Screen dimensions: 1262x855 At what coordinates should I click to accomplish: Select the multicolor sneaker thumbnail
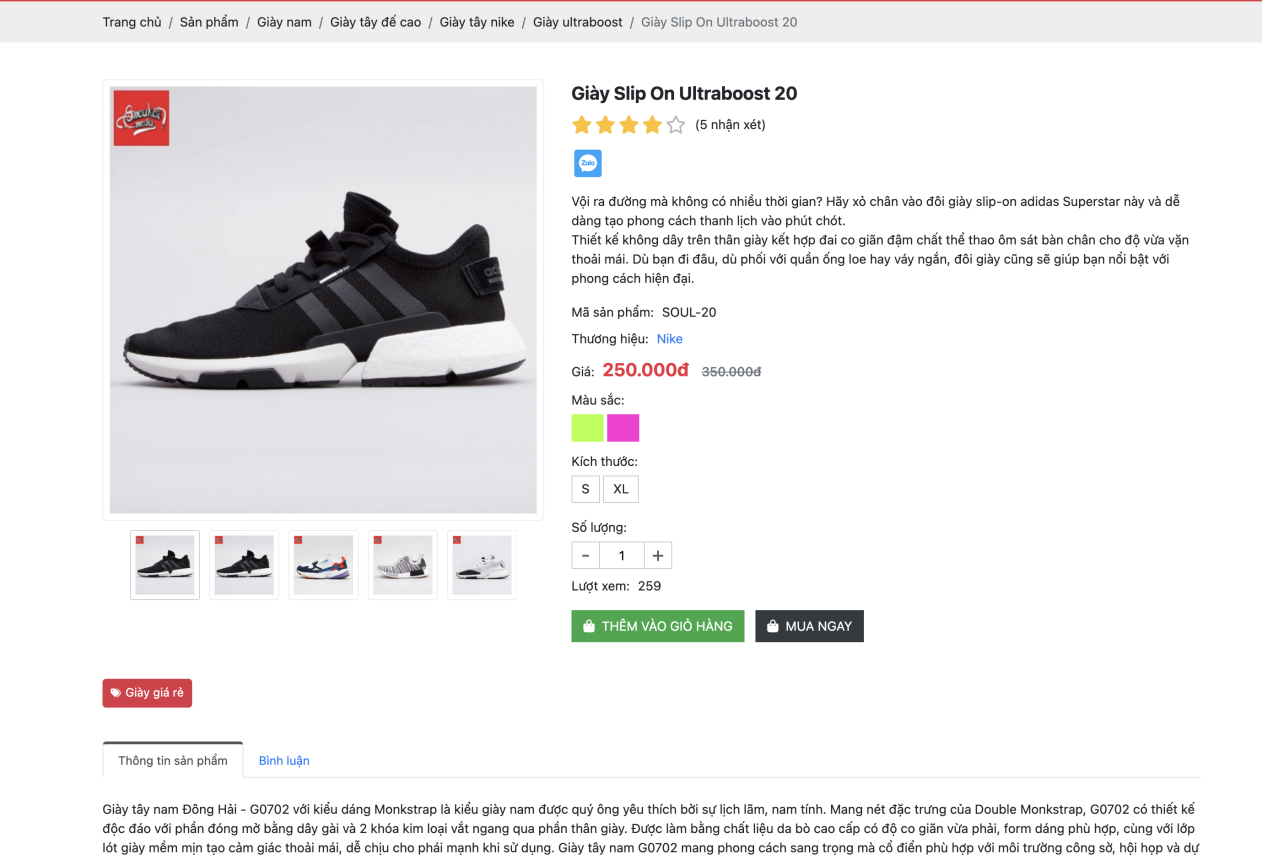coord(323,565)
